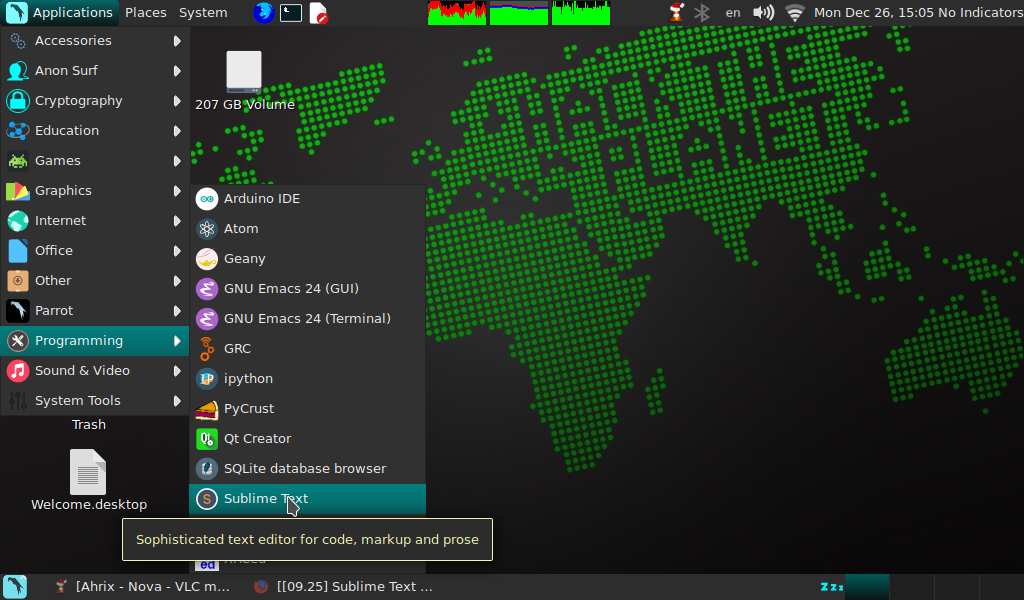
Task: Launch Atom editor entry
Action: [x=307, y=229]
